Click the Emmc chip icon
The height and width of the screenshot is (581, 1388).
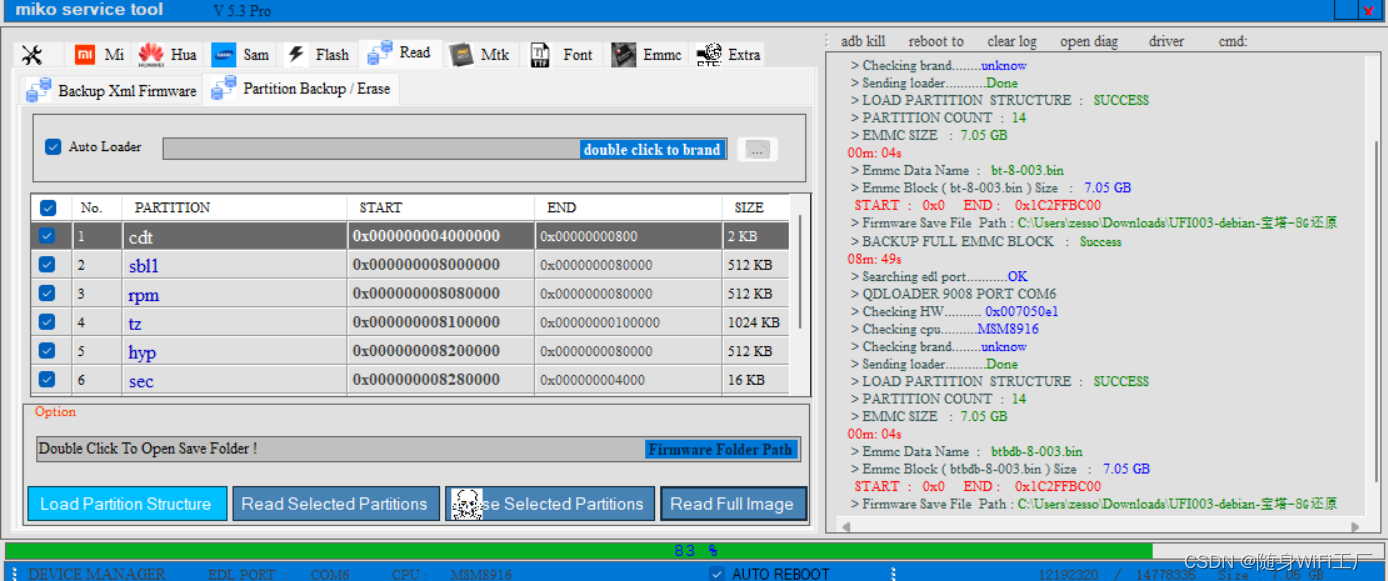click(624, 55)
